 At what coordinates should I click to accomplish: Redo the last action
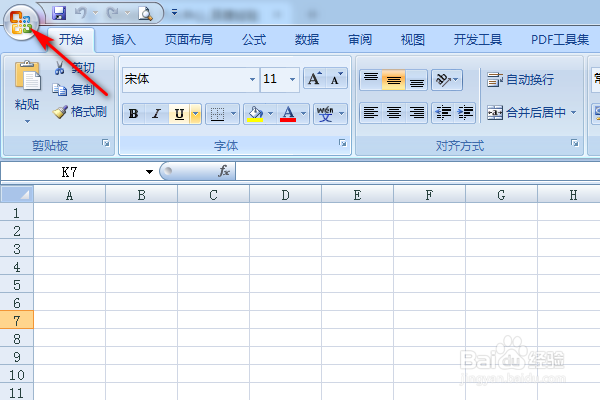113,13
